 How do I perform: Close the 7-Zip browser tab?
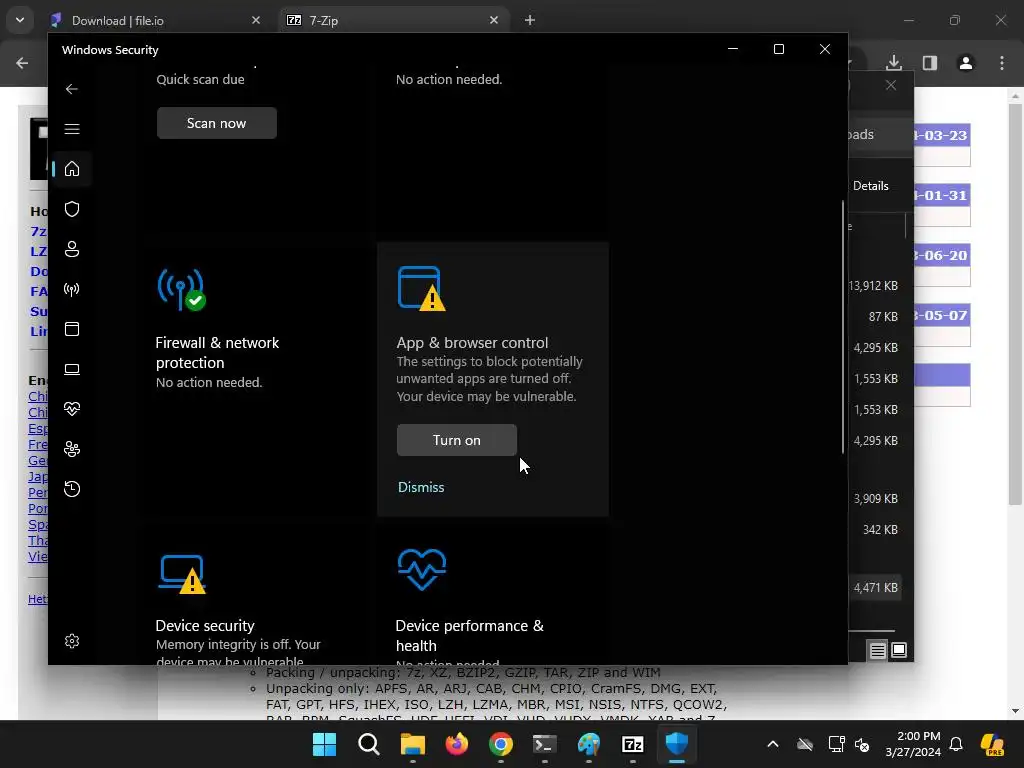click(x=494, y=20)
